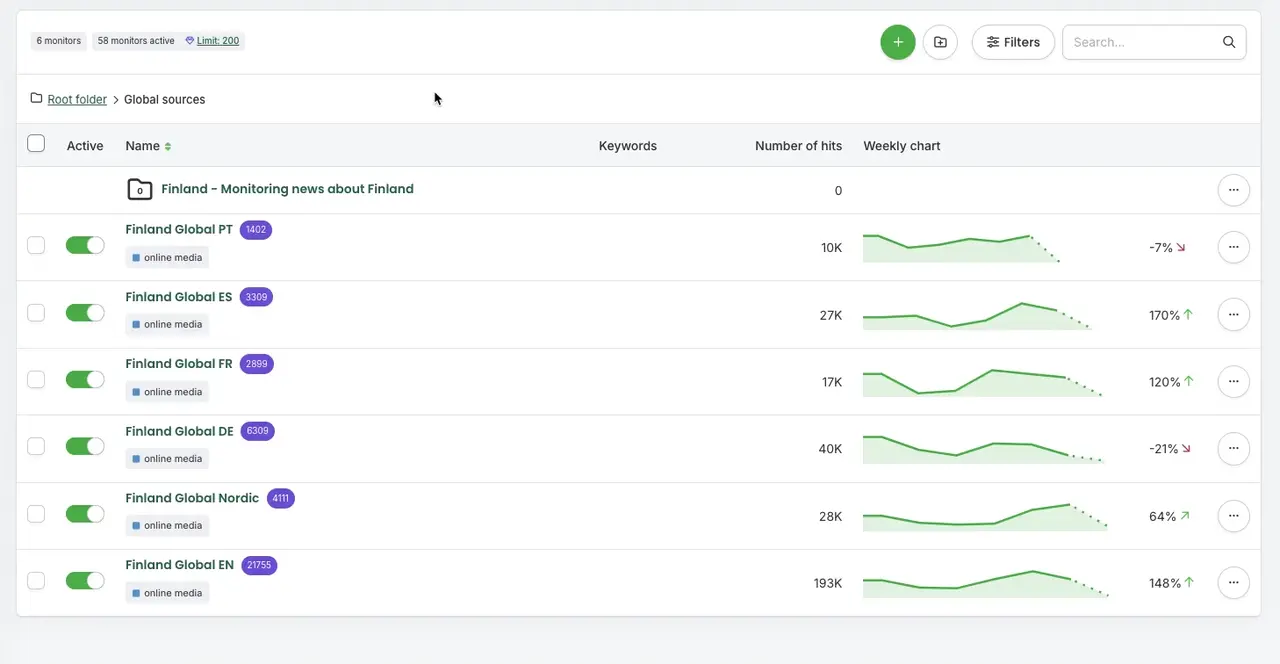Screen dimensions: 1280x664
Task: Go to Root folder breadcrumb
Action: tap(77, 99)
